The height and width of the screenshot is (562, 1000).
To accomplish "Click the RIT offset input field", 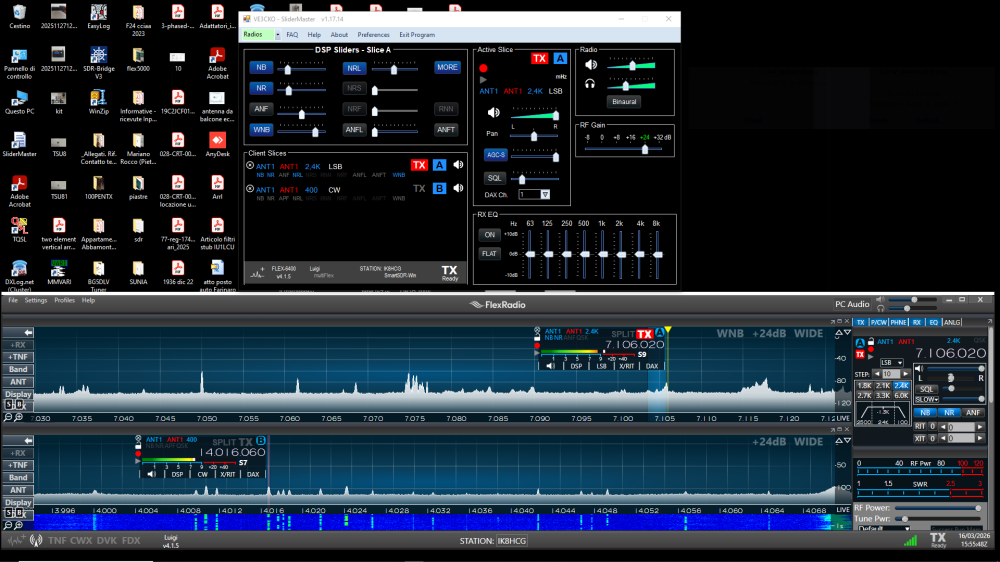I will coord(960,427).
